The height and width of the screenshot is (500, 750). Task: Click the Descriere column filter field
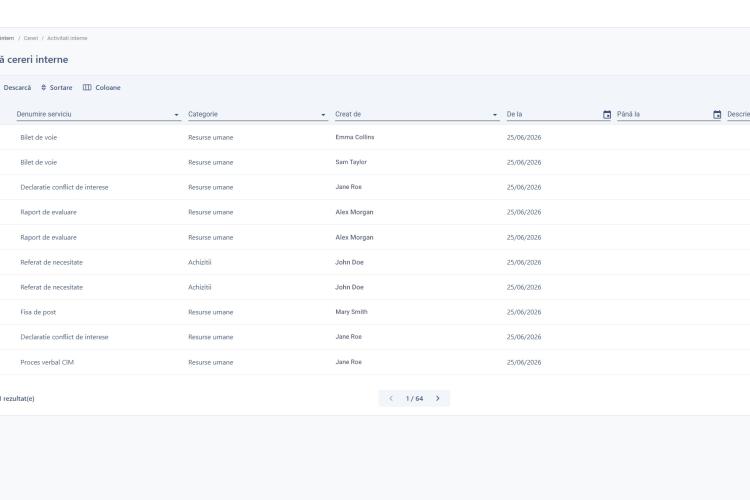click(739, 114)
